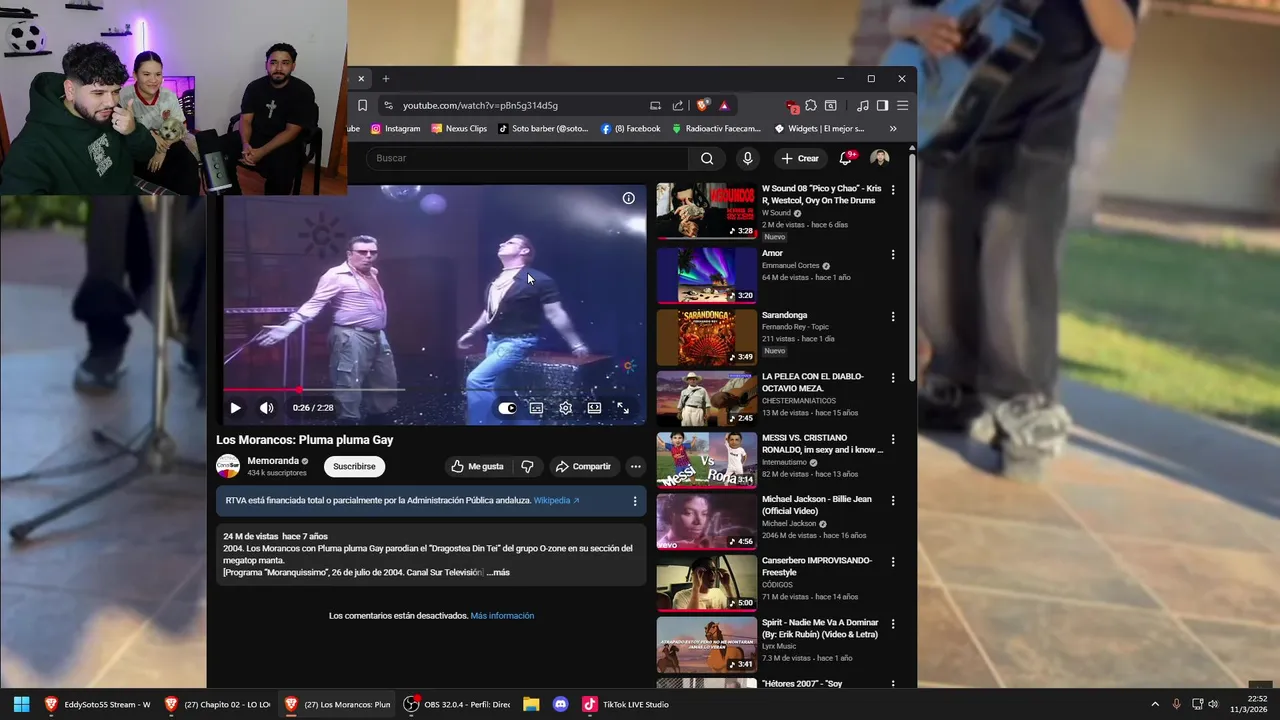Screen dimensions: 1280x720
Task: Open the Compartir share button
Action: pyautogui.click(x=583, y=466)
